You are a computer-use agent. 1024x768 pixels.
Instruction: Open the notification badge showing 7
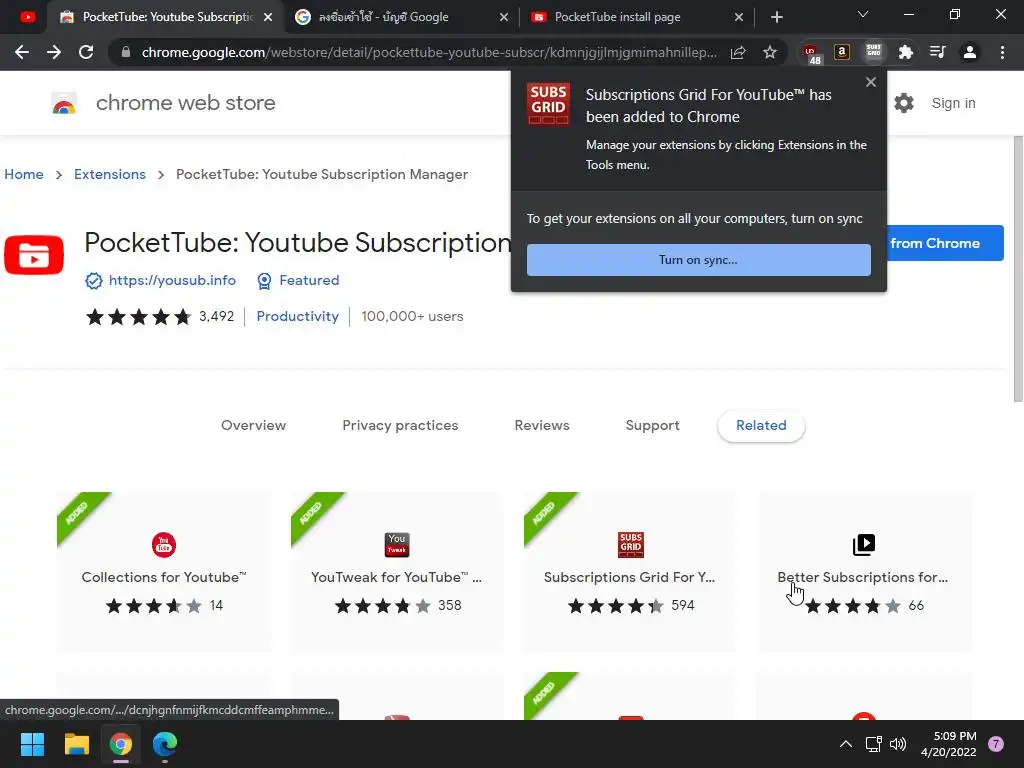click(996, 744)
